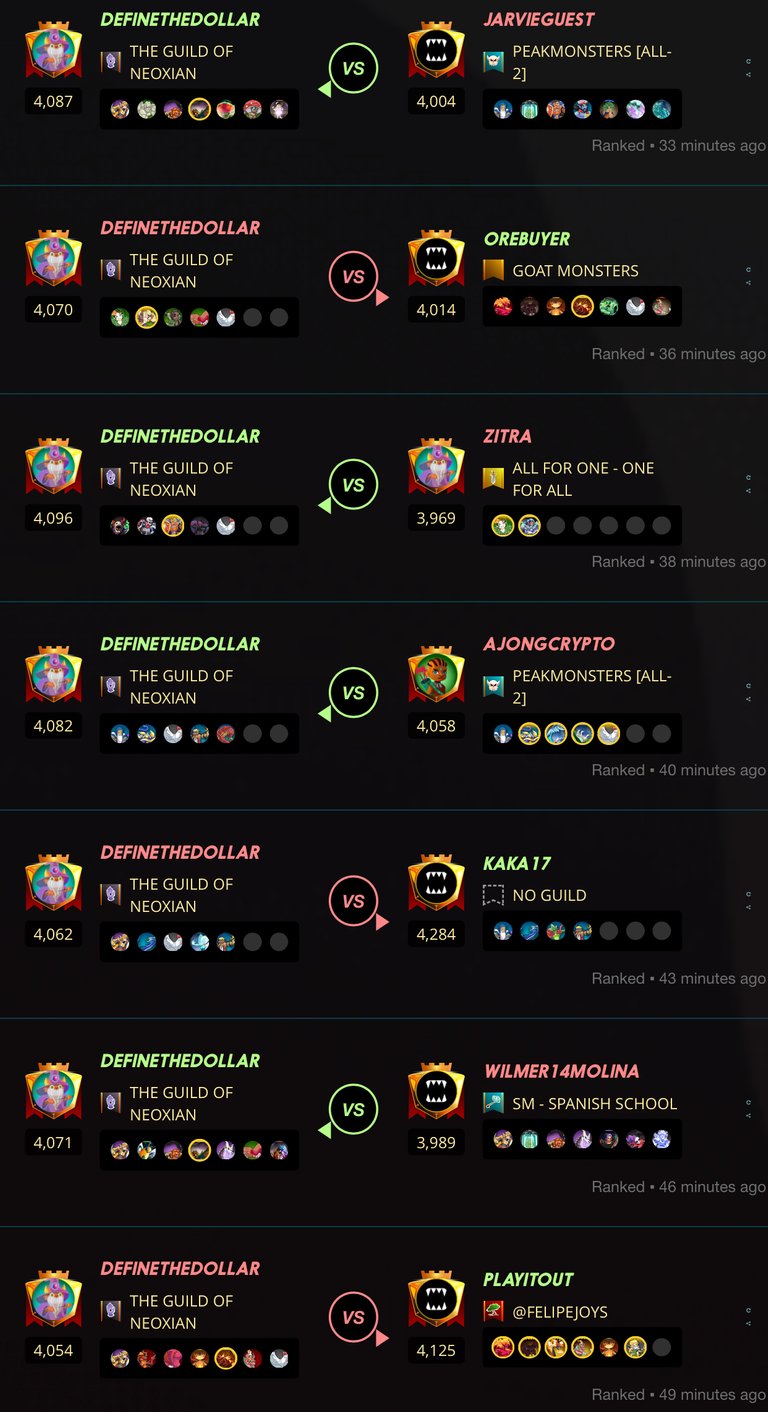Click the WILMER14MOLINA player name
This screenshot has width=768, height=1412.
[561, 1071]
